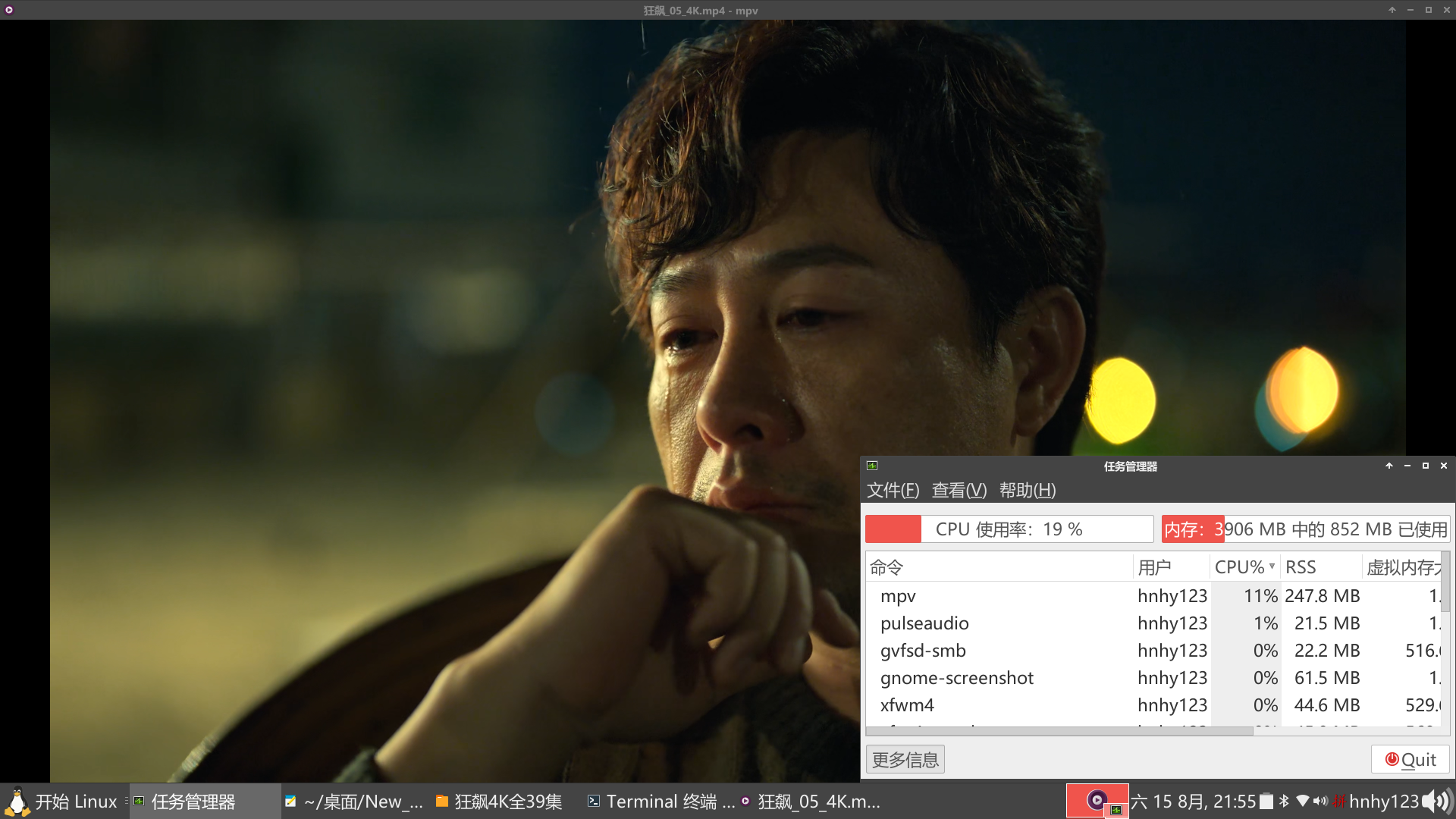Click the 11% CPU value for mpv
The width and height of the screenshot is (1456, 819).
pos(1260,596)
